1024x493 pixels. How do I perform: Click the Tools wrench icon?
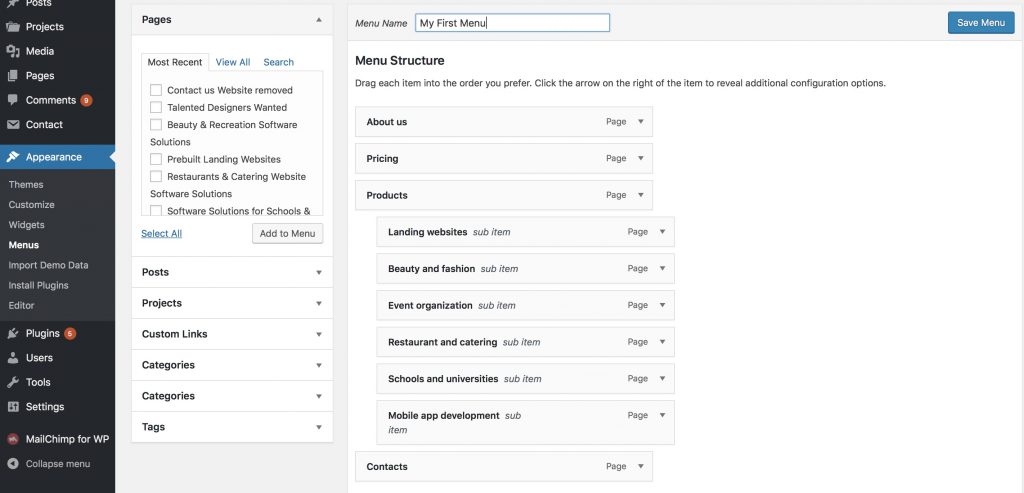pos(13,382)
